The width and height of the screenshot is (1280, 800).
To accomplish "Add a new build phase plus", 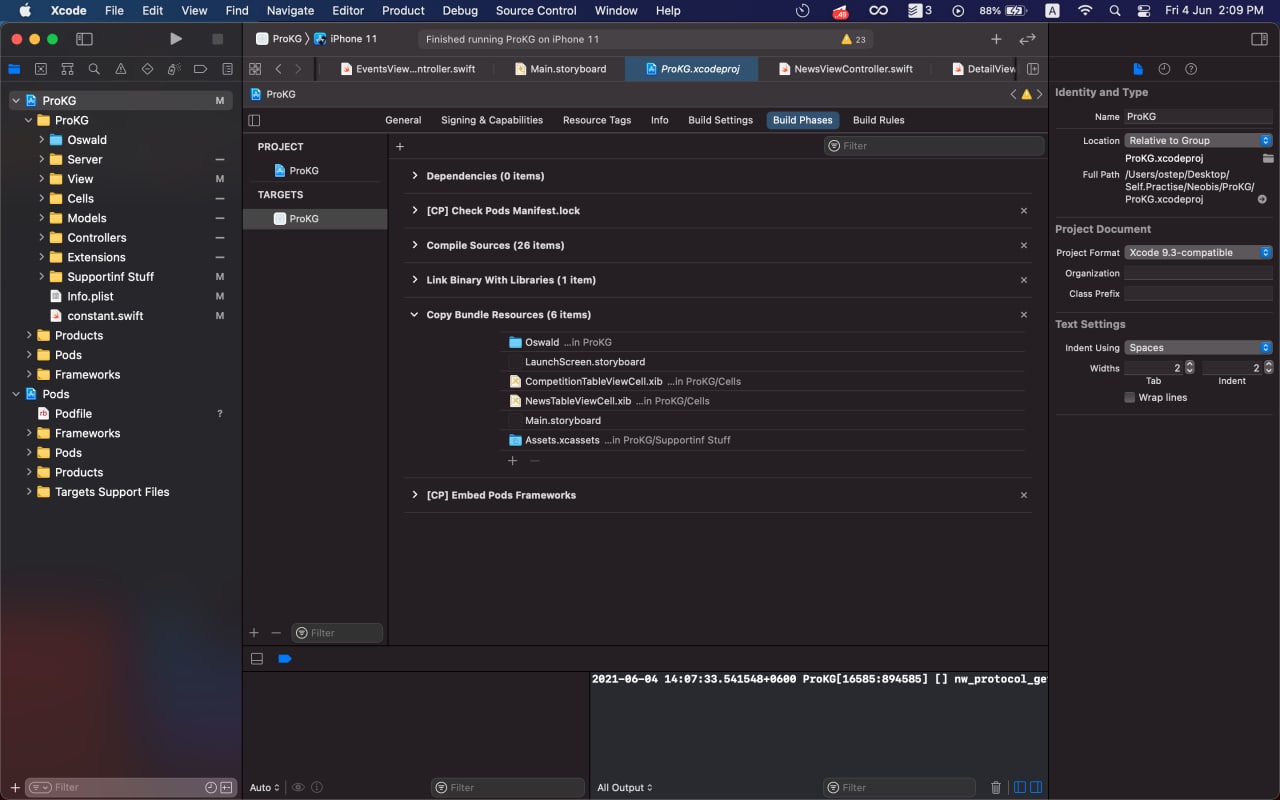I will [400, 146].
